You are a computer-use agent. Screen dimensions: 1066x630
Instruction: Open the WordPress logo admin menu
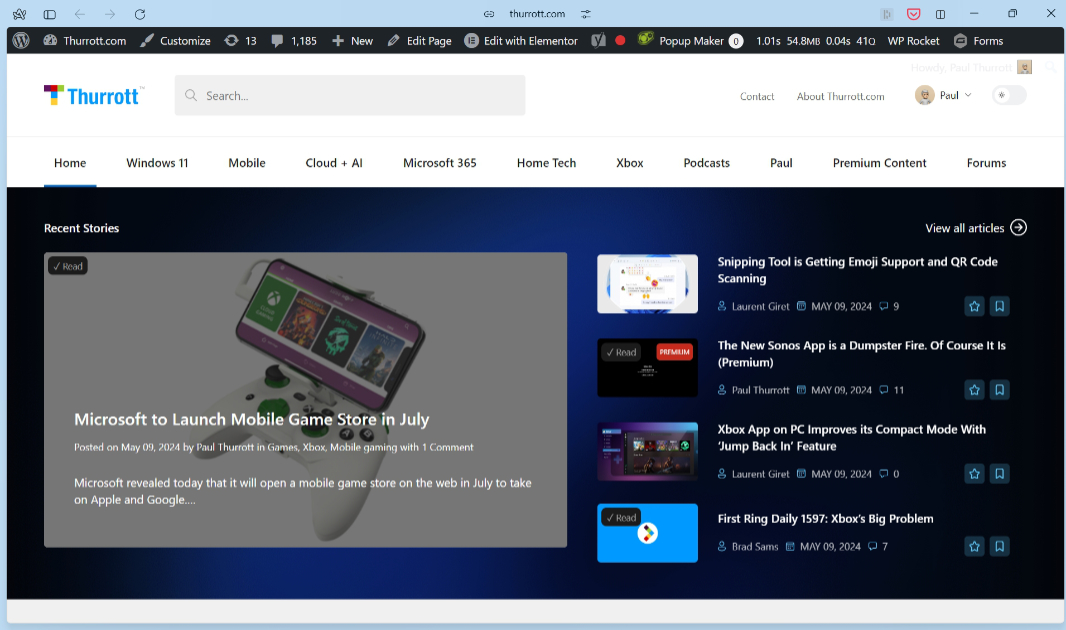coord(21,41)
